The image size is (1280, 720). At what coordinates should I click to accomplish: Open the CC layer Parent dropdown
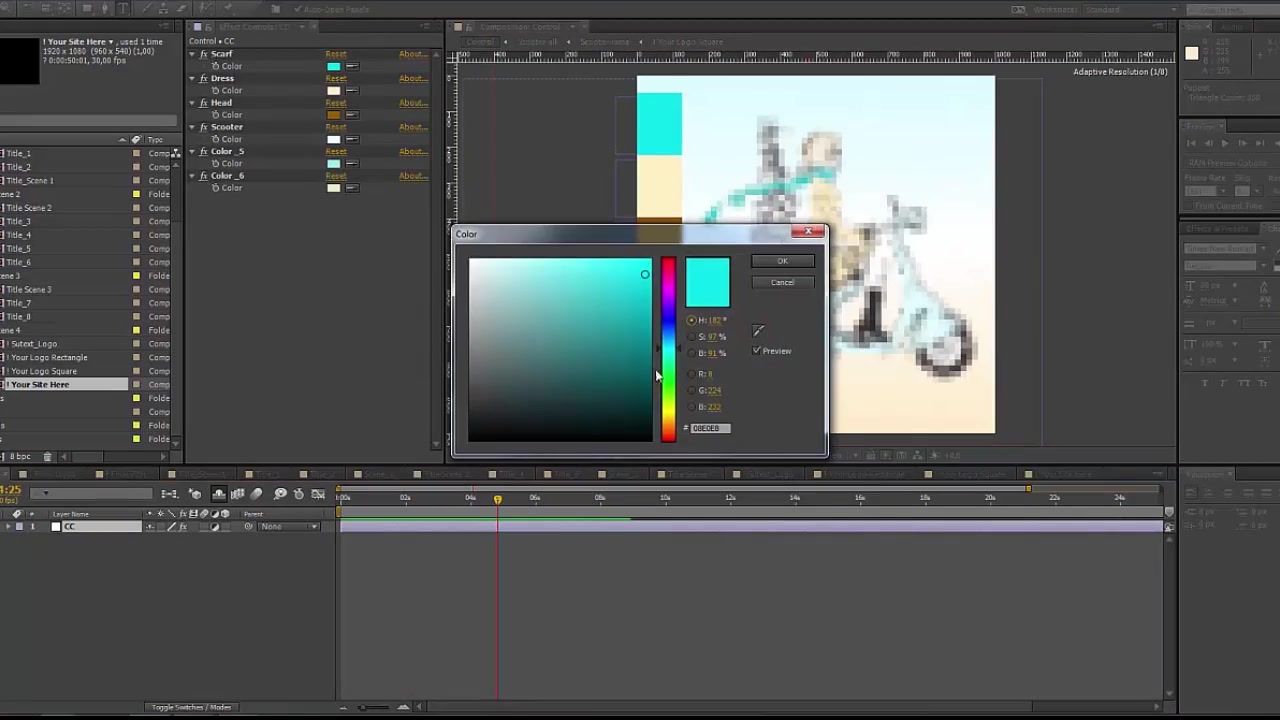click(x=289, y=527)
